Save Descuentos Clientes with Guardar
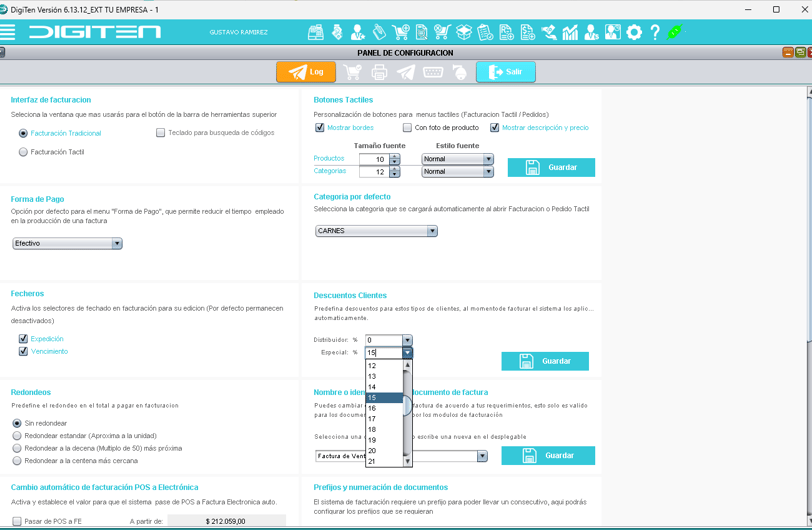 point(545,361)
